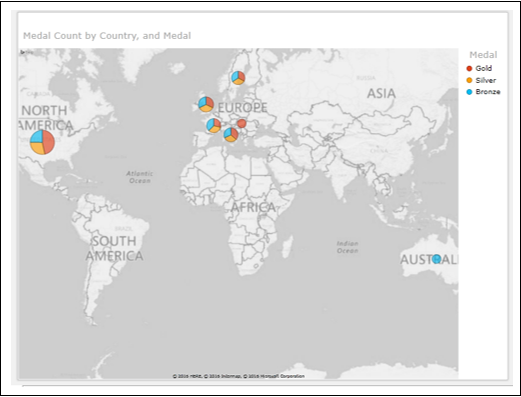521x397 pixels.
Task: Click the Bronze legend color dot
Action: click(x=469, y=92)
